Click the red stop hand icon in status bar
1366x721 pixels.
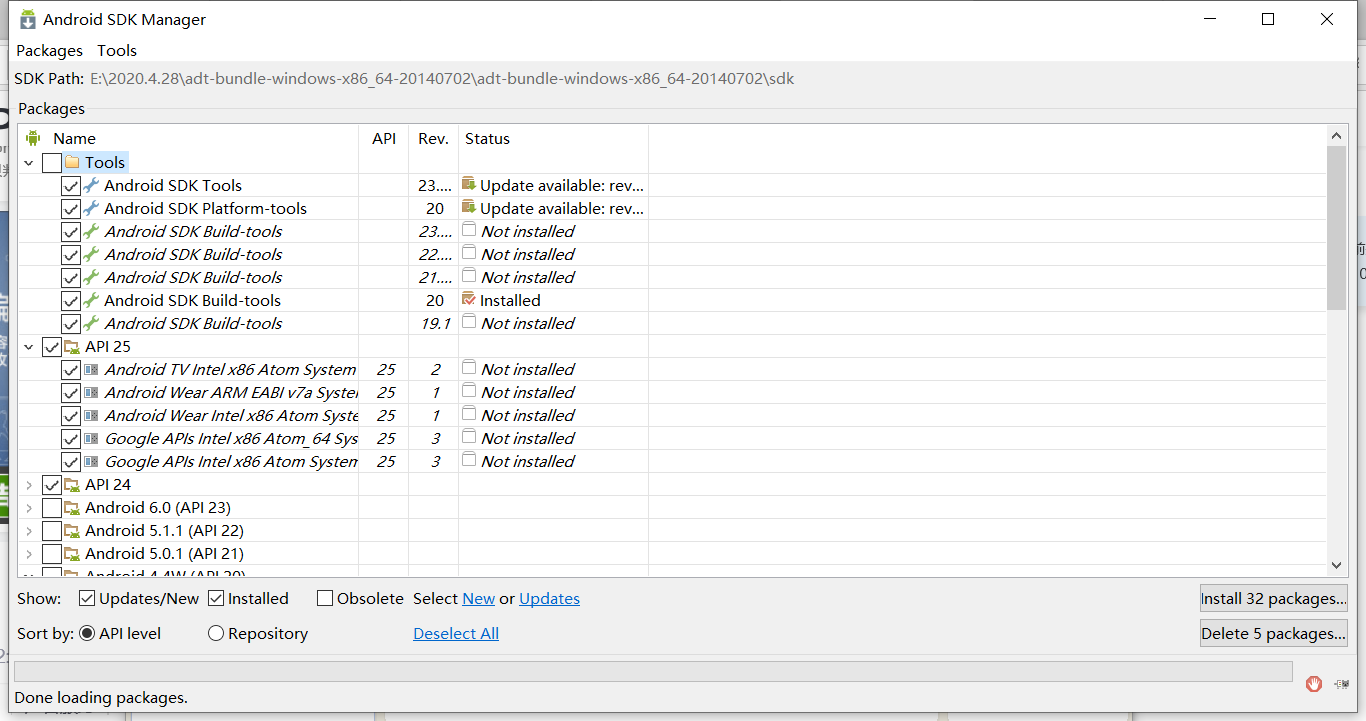[1314, 684]
